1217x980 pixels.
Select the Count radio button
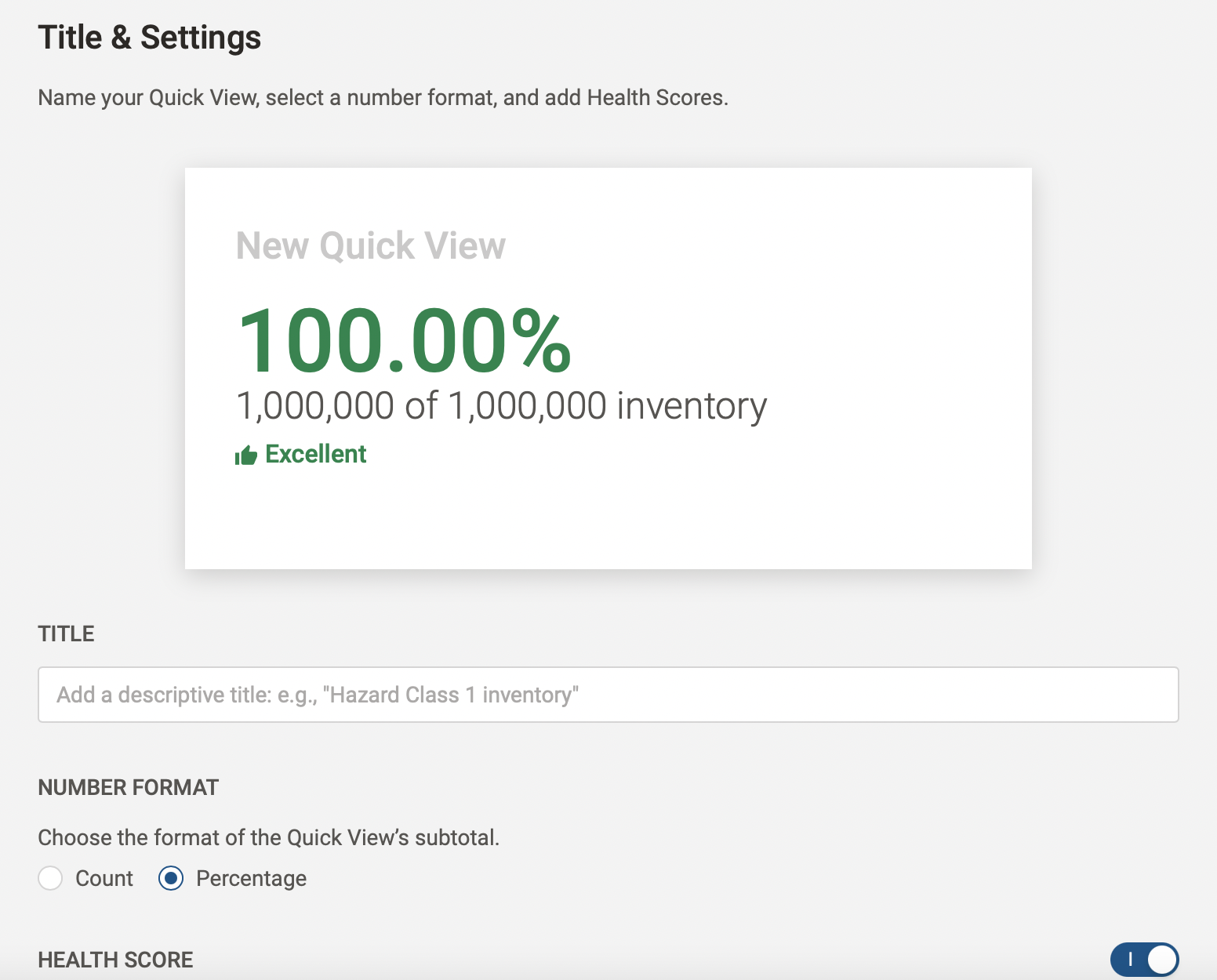(x=50, y=878)
